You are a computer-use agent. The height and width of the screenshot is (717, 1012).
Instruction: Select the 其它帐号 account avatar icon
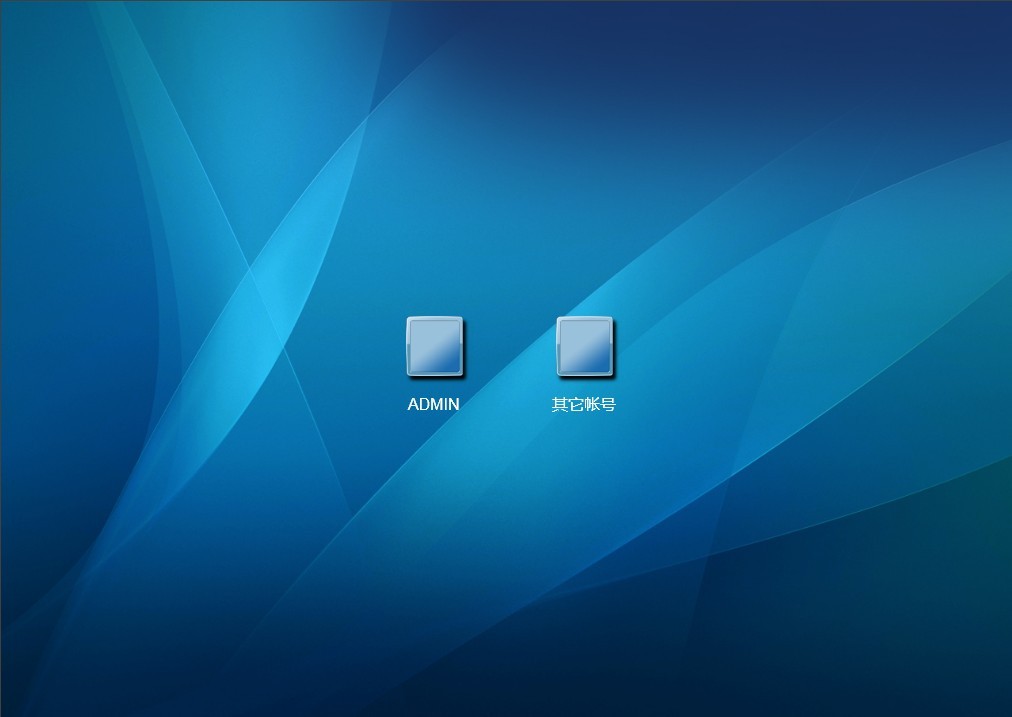point(585,347)
